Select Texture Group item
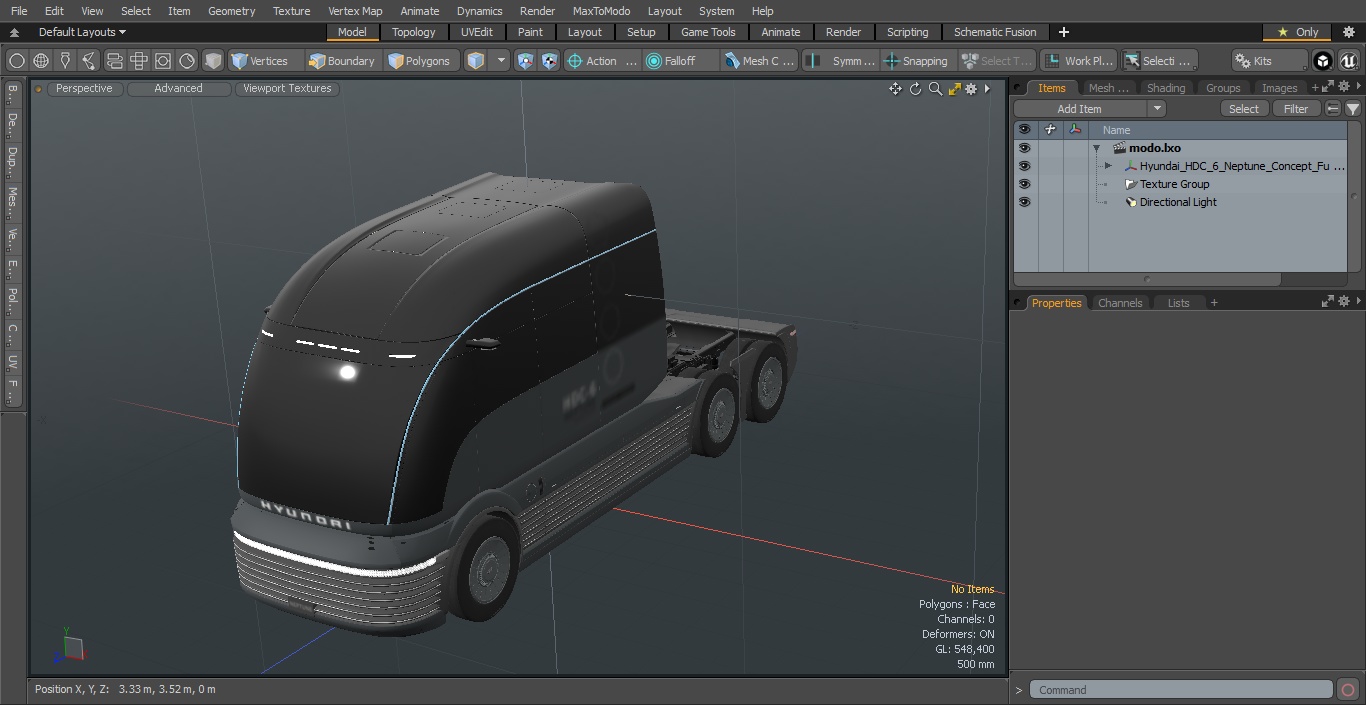The image size is (1366, 705). point(1174,184)
